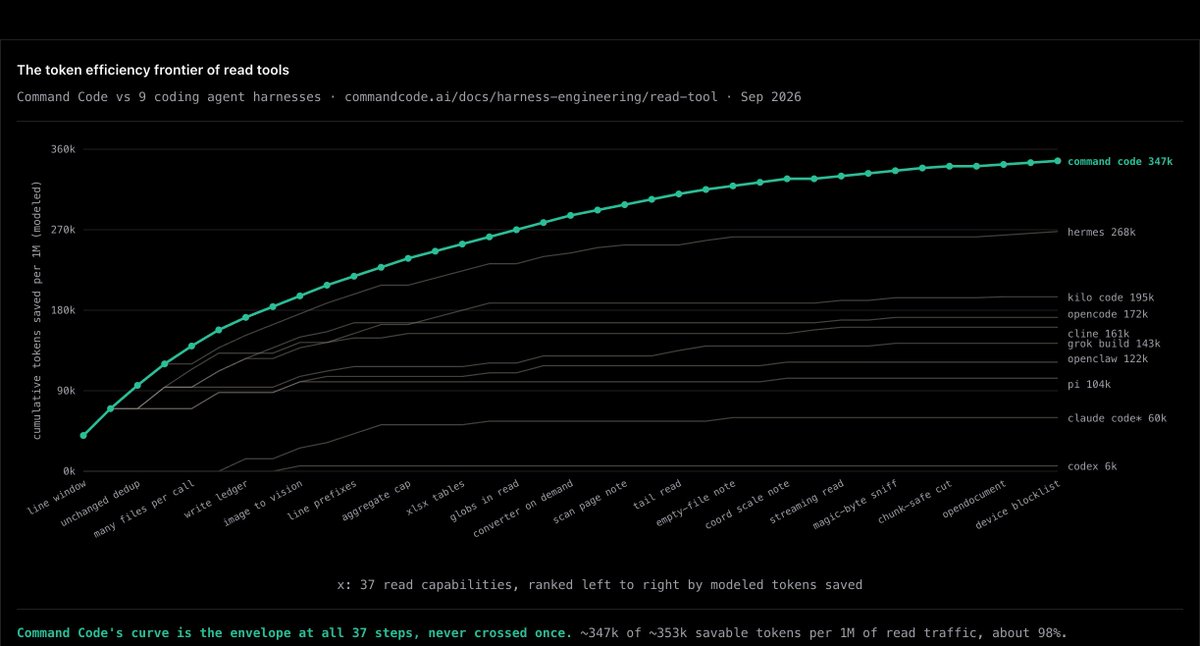This screenshot has height=646, width=1200.
Task: Click the "opendocument" x-axis label
Action: [x=976, y=498]
